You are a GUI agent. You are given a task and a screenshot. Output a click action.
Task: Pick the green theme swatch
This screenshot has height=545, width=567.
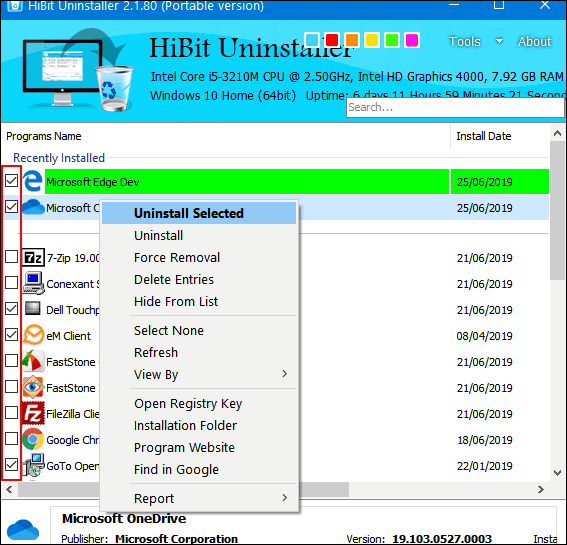click(392, 40)
